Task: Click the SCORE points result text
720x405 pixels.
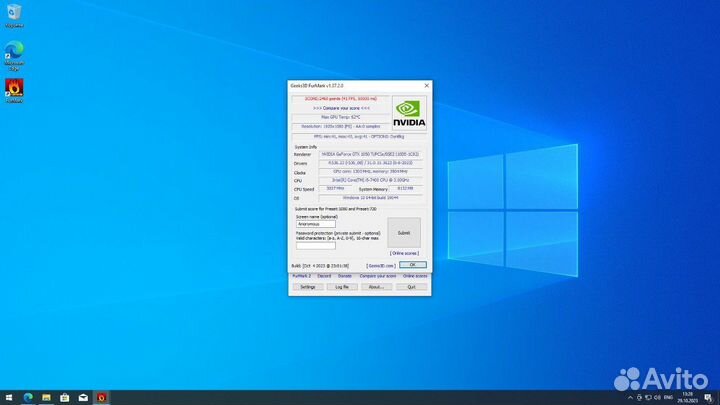Action: click(x=340, y=99)
